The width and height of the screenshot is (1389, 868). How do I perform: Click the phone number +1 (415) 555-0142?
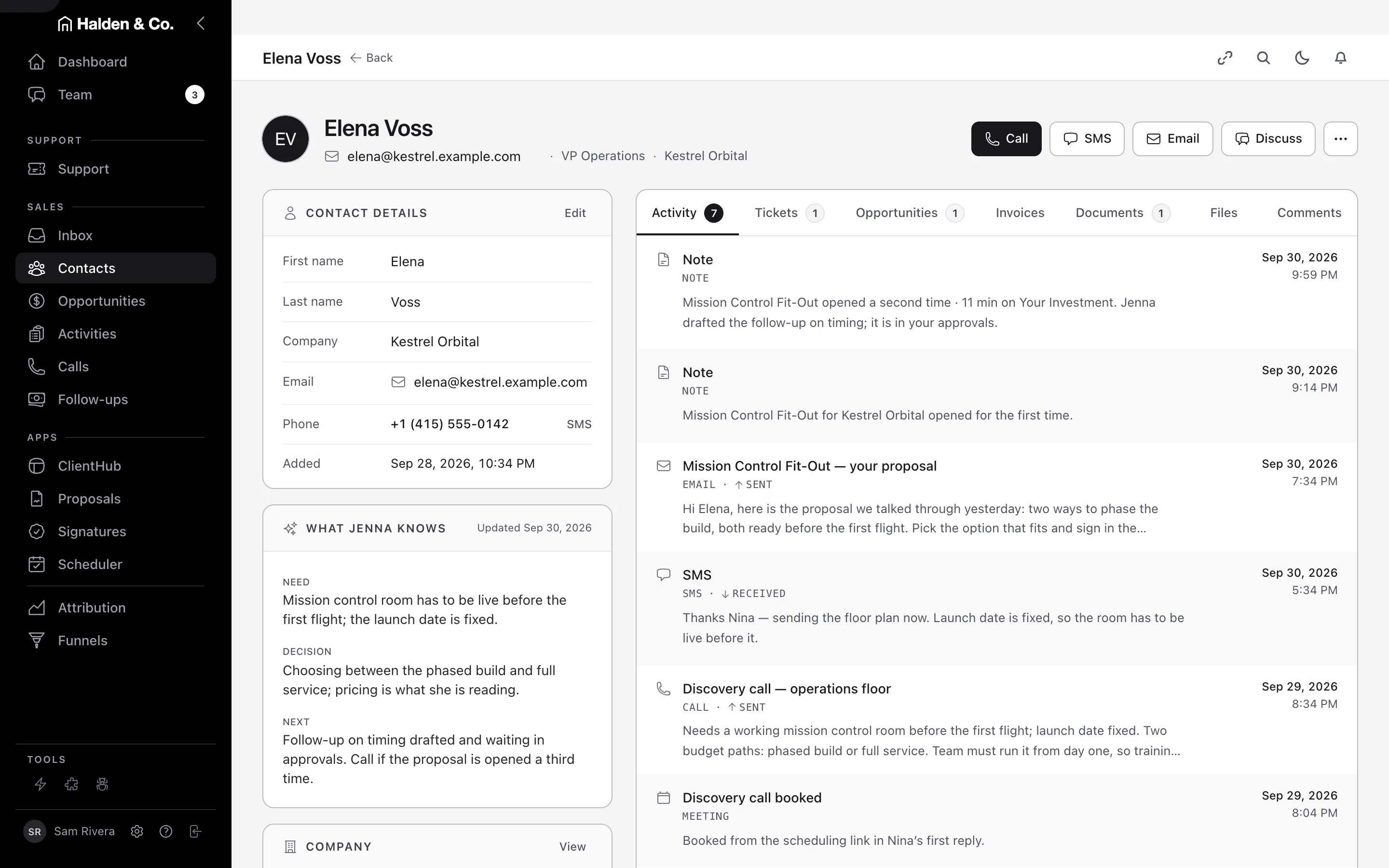coord(449,424)
